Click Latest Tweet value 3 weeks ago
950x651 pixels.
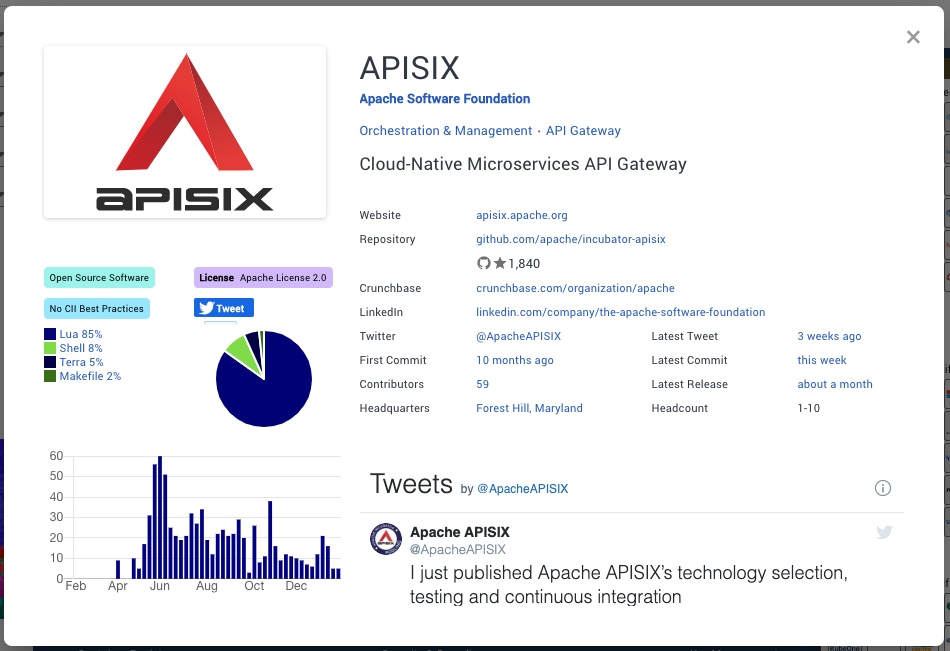coord(829,336)
